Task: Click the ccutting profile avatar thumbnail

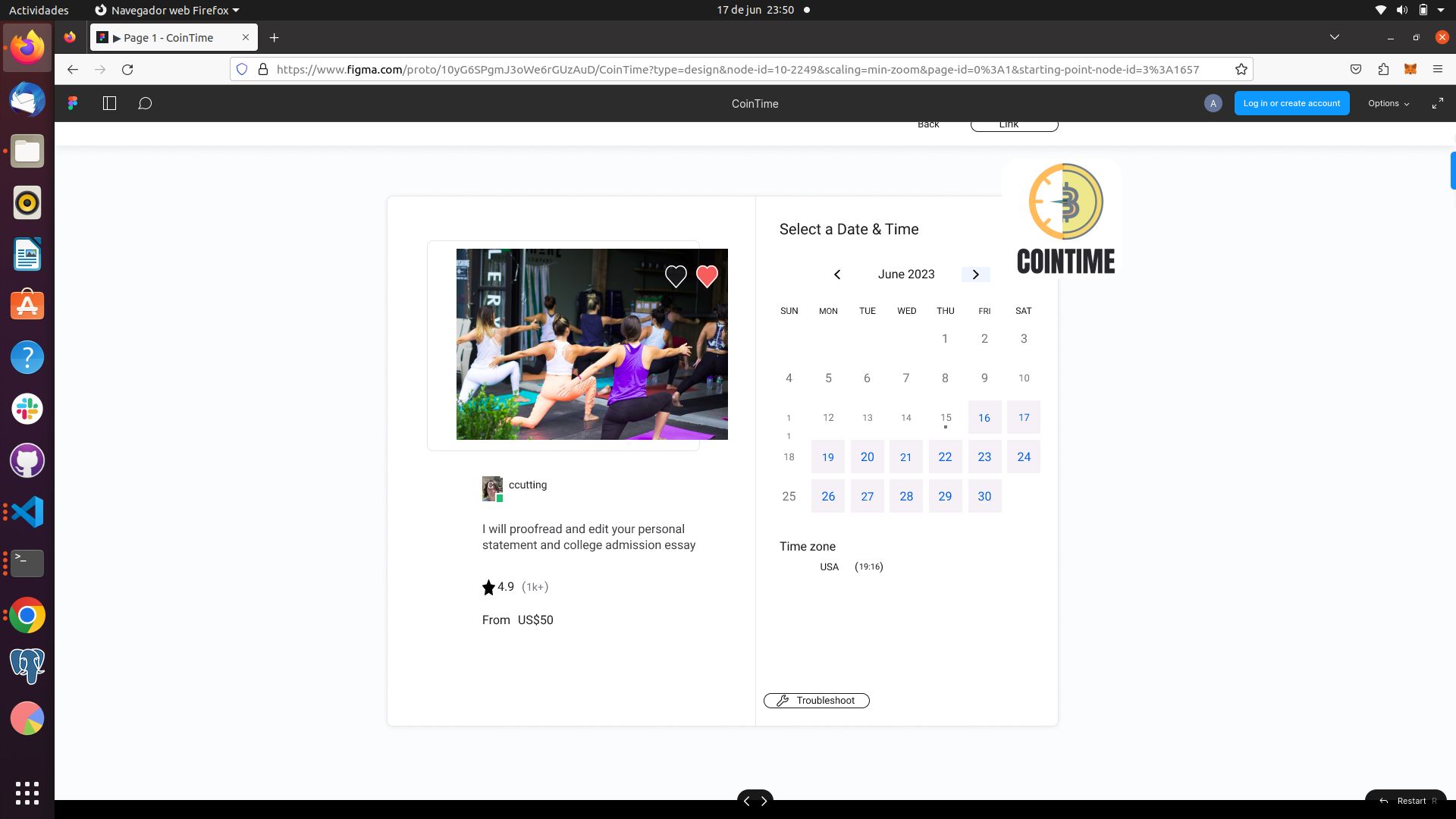Action: pyautogui.click(x=492, y=487)
